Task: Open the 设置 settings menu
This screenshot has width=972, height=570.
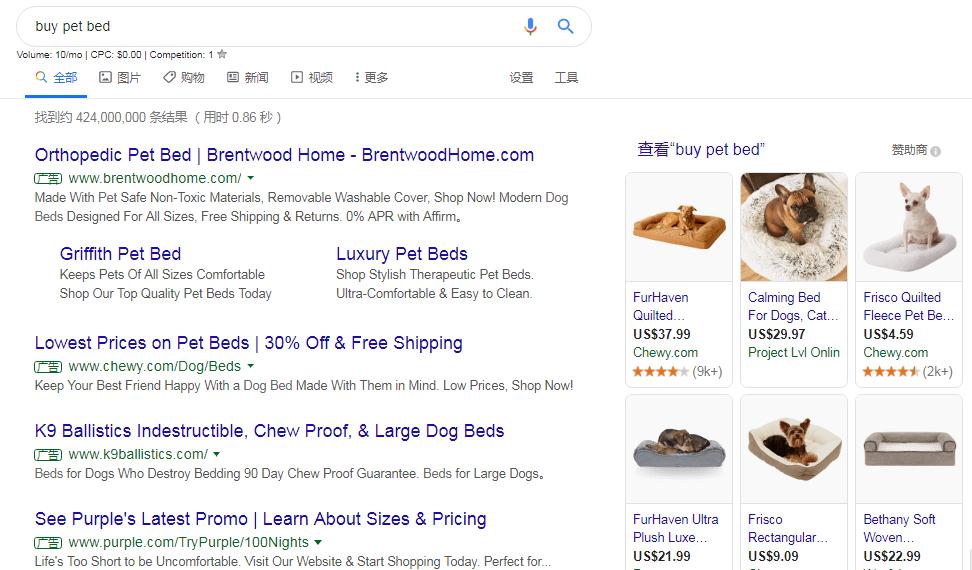Action: coord(521,77)
